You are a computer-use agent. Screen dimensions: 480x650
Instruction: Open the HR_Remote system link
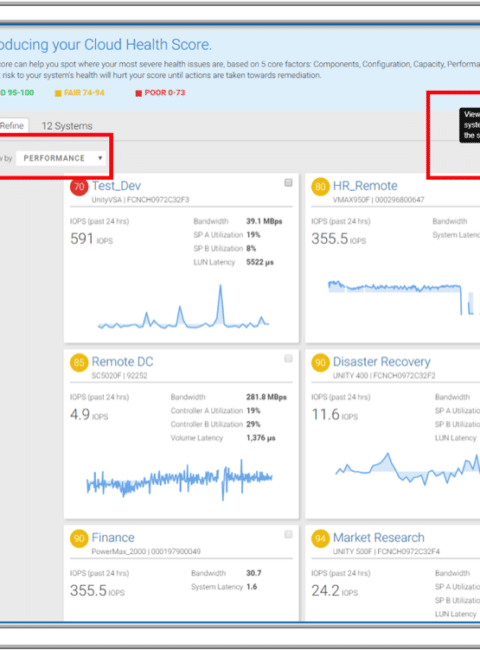click(x=365, y=186)
